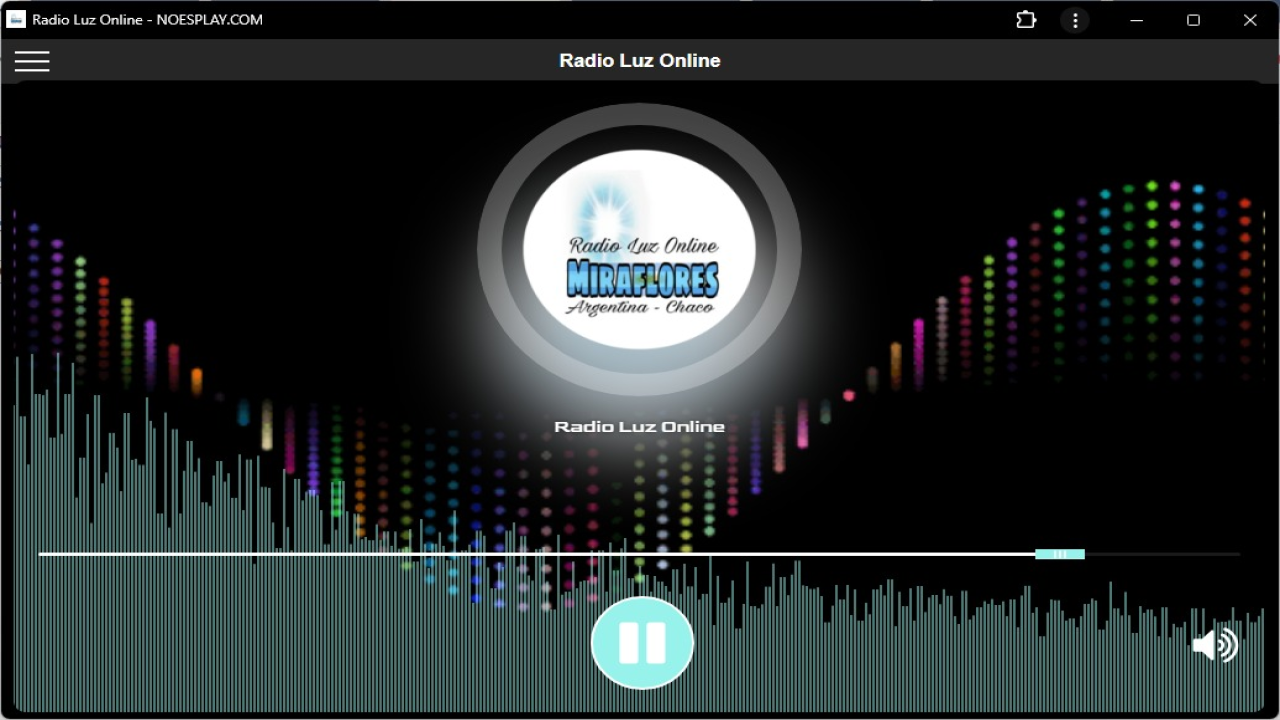Mute the speaker volume icon
The width and height of the screenshot is (1280, 720).
1215,645
